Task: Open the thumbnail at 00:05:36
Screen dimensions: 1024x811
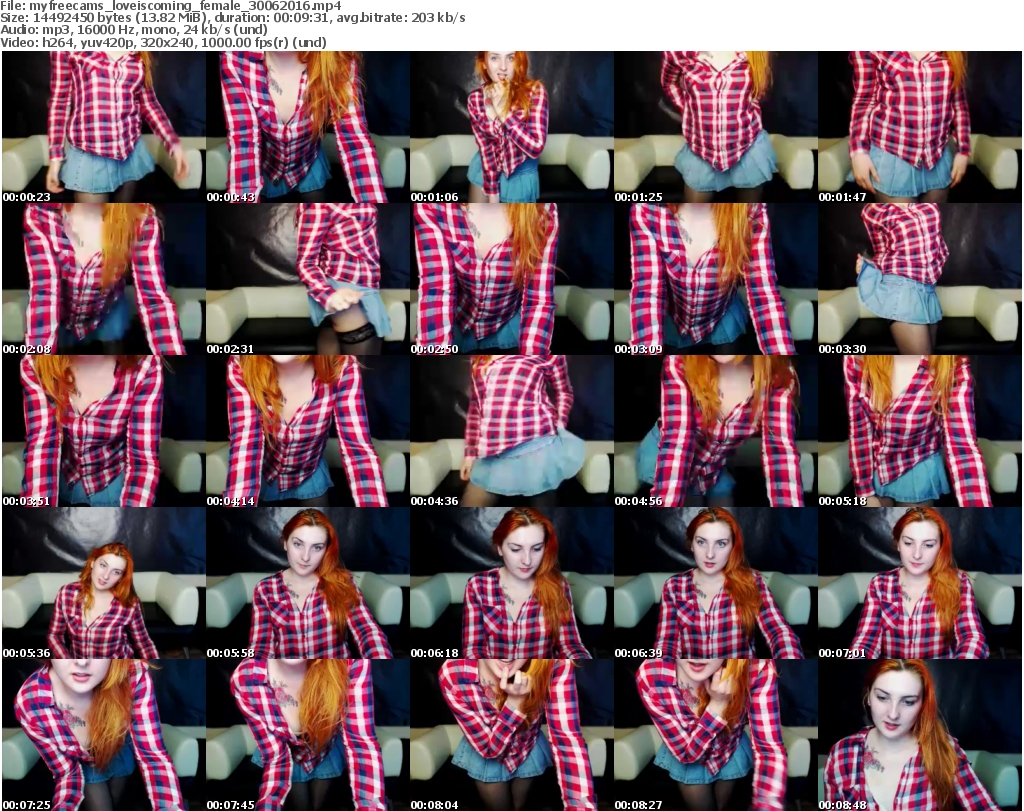Action: (x=103, y=583)
